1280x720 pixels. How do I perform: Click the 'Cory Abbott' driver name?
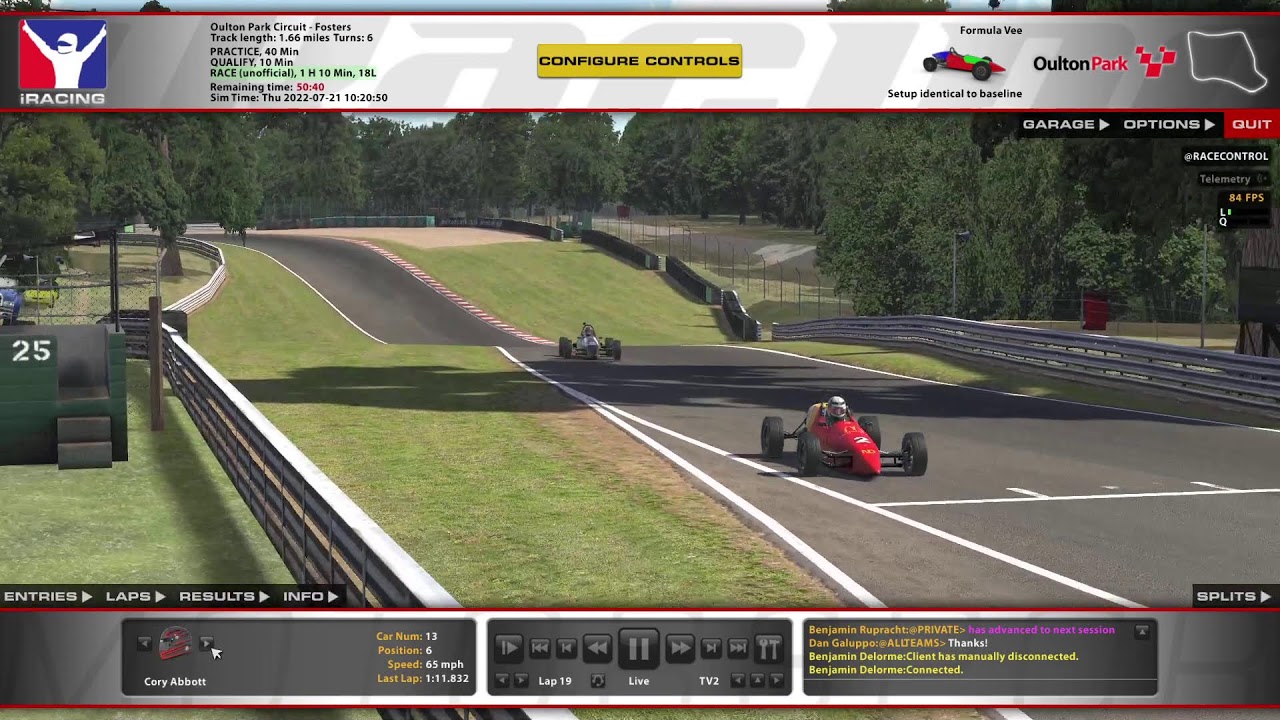click(x=175, y=682)
